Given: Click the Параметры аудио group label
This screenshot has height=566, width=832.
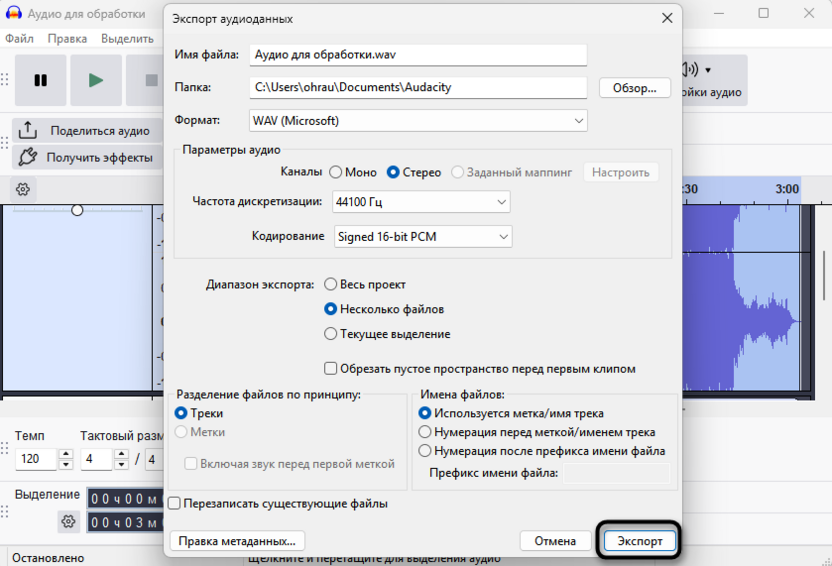Looking at the screenshot, I should pyautogui.click(x=231, y=150).
